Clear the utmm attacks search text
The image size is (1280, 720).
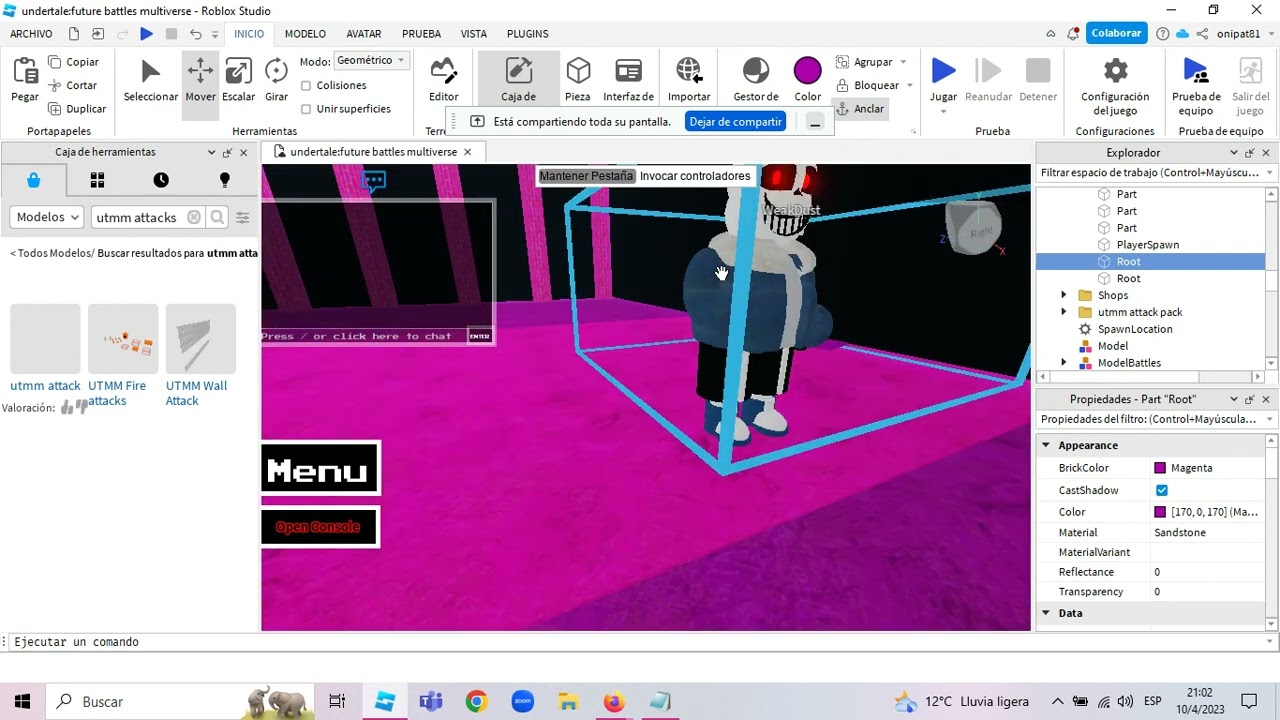tap(194, 217)
